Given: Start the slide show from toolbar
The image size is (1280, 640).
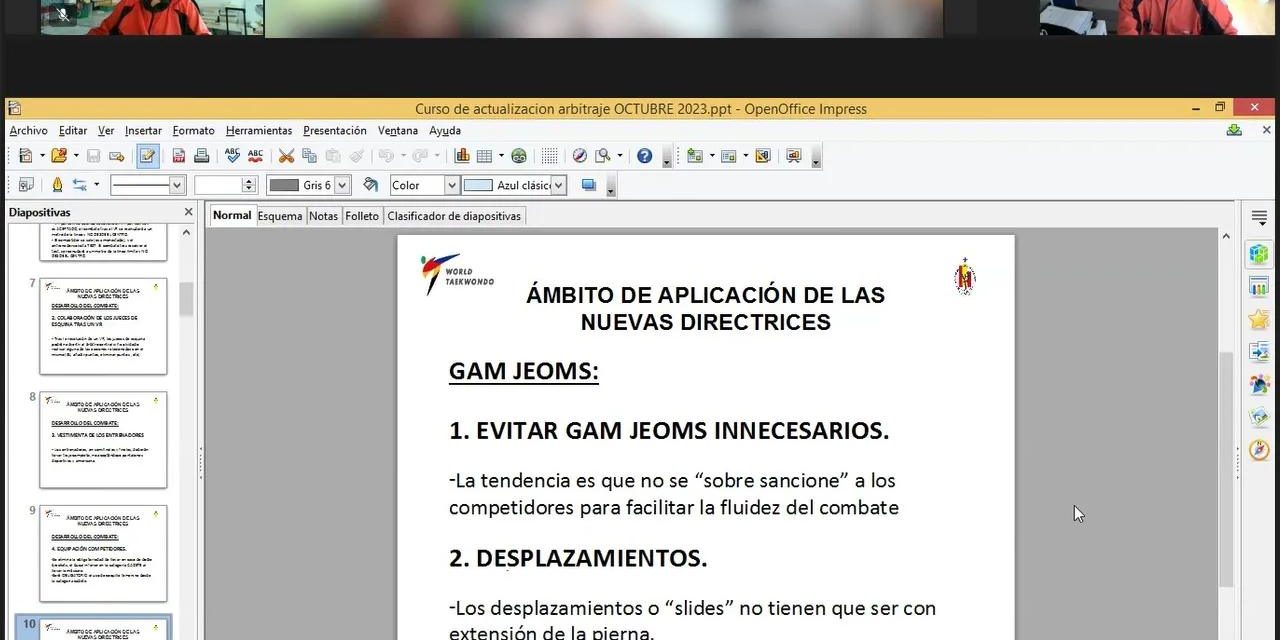Looking at the screenshot, I should tap(794, 156).
